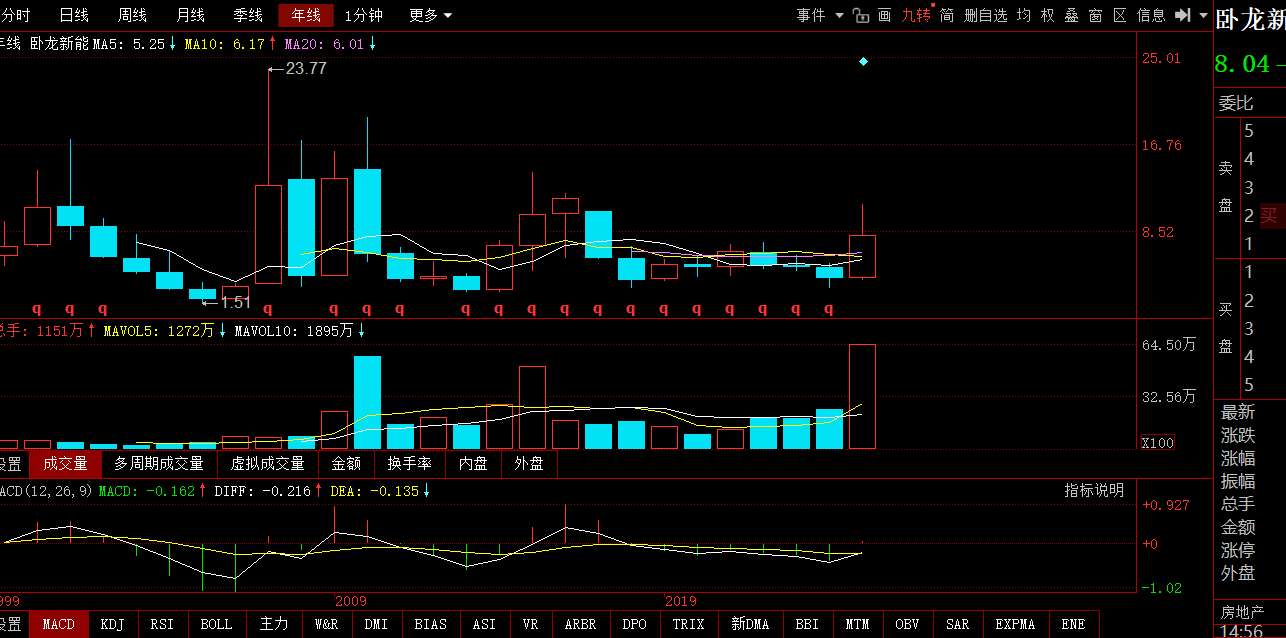
Task: Open the 画 drawing tools
Action: (x=884, y=15)
